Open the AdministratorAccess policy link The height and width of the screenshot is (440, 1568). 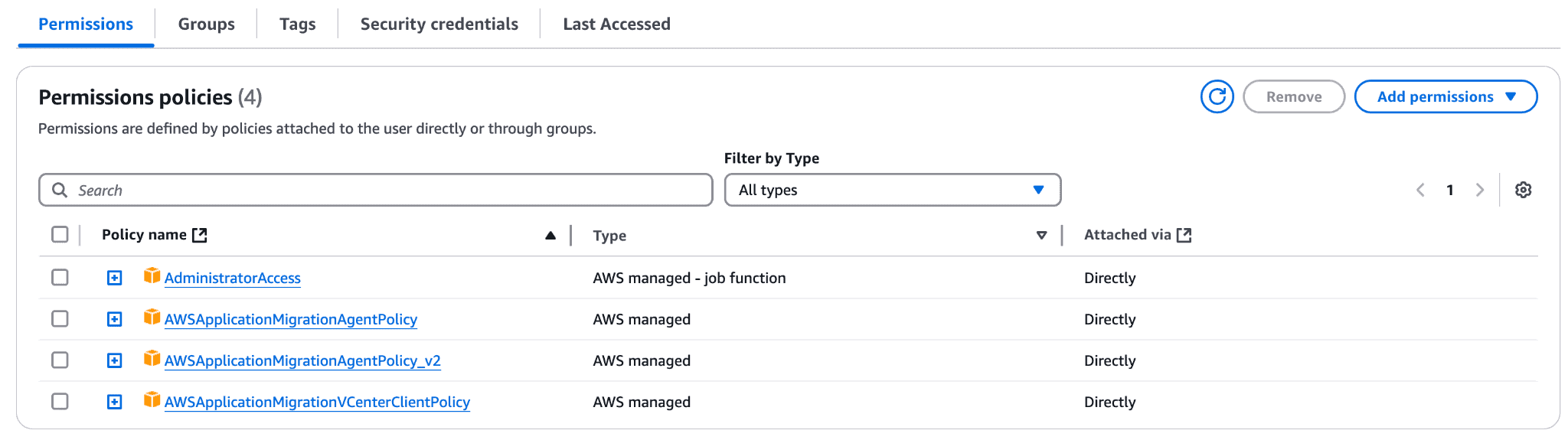coord(233,278)
